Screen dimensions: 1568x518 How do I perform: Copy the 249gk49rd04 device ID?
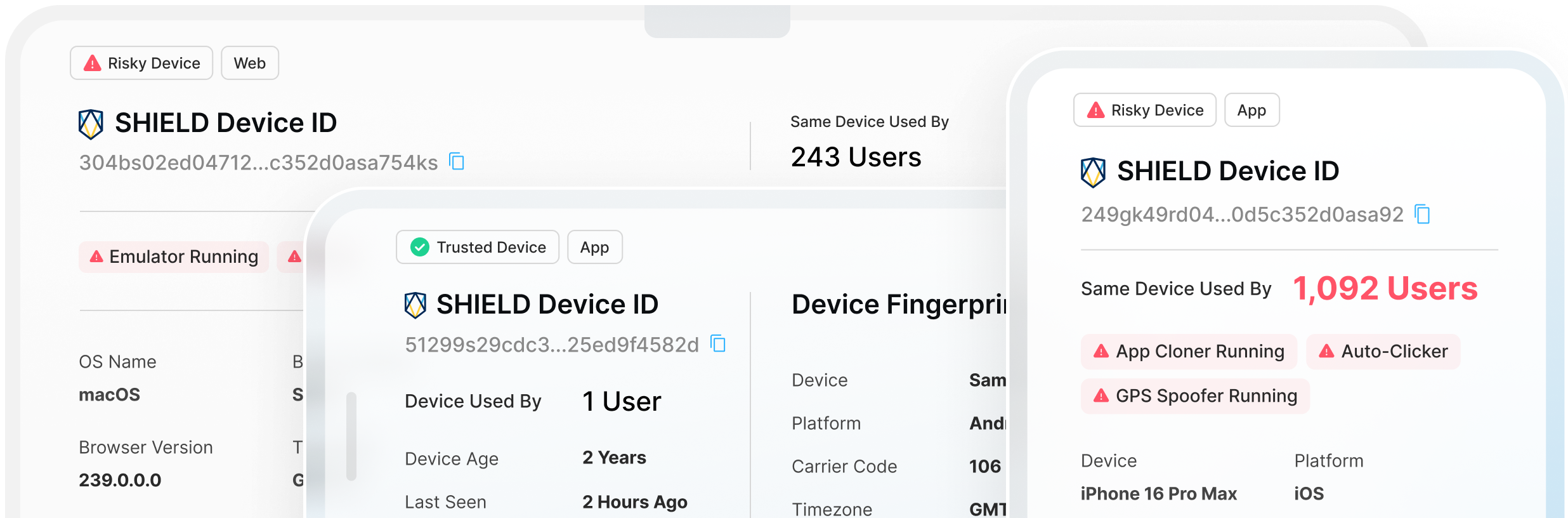pos(1423,215)
